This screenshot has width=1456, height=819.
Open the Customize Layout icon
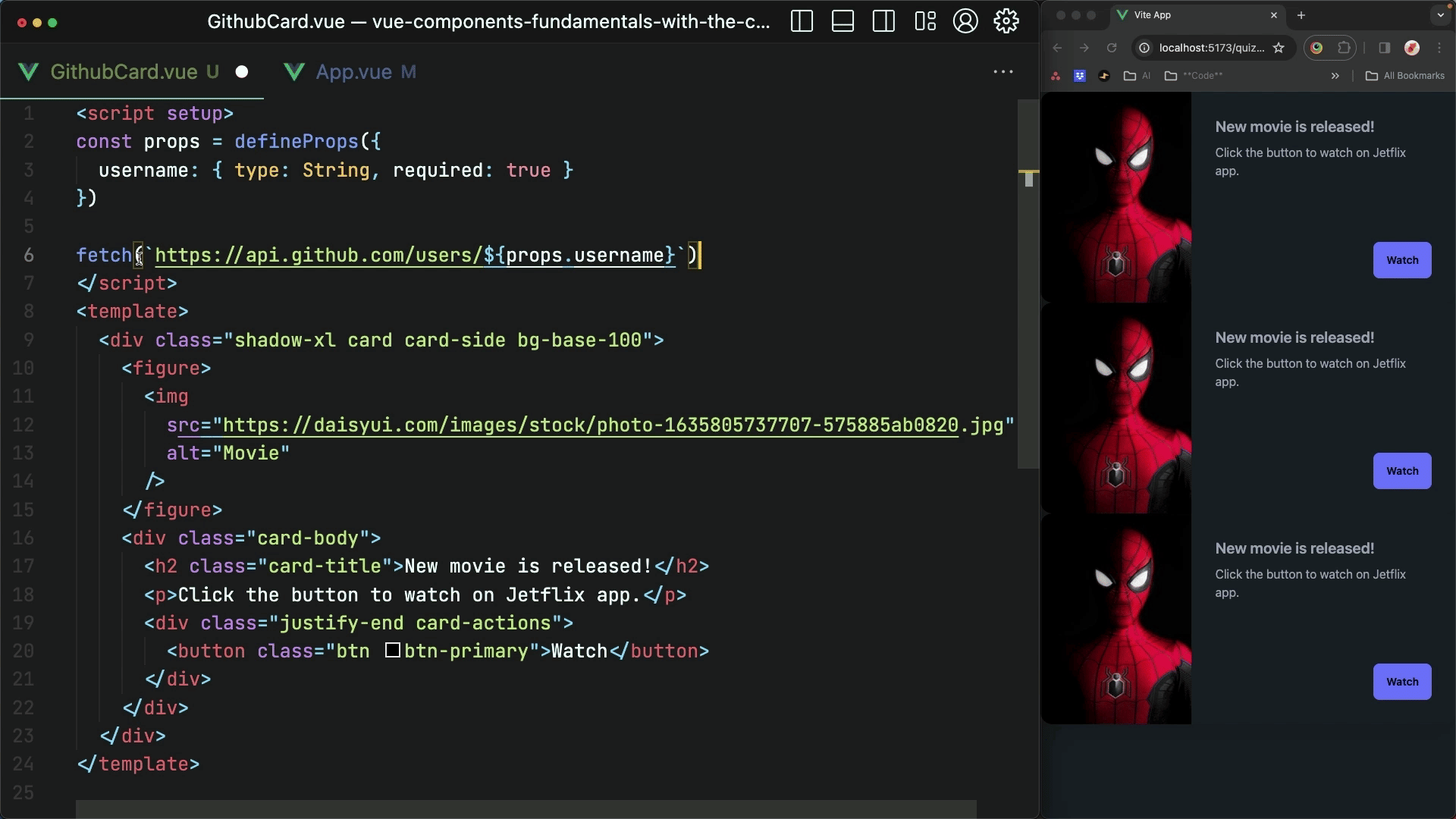tap(924, 21)
